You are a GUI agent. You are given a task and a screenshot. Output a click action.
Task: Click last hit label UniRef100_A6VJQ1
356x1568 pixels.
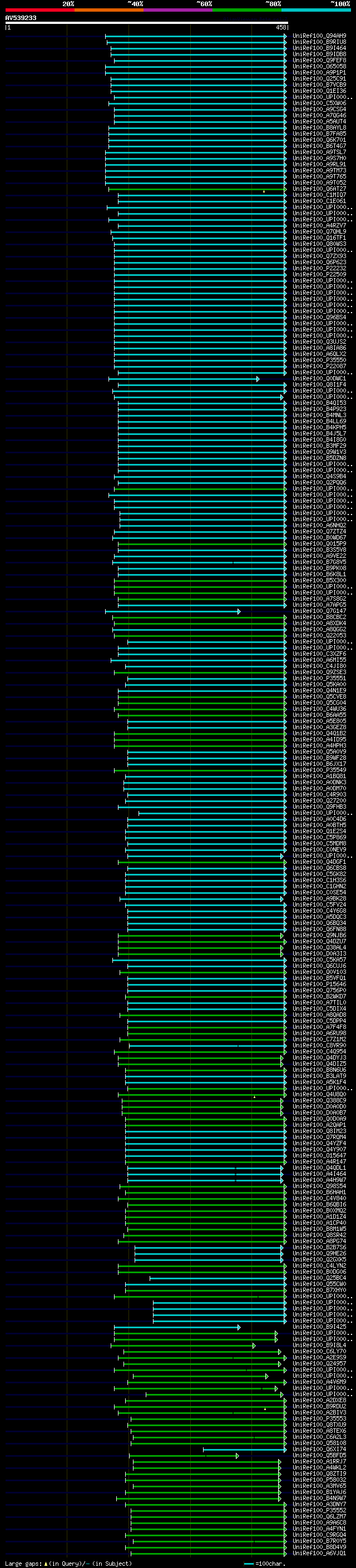pos(319,1554)
